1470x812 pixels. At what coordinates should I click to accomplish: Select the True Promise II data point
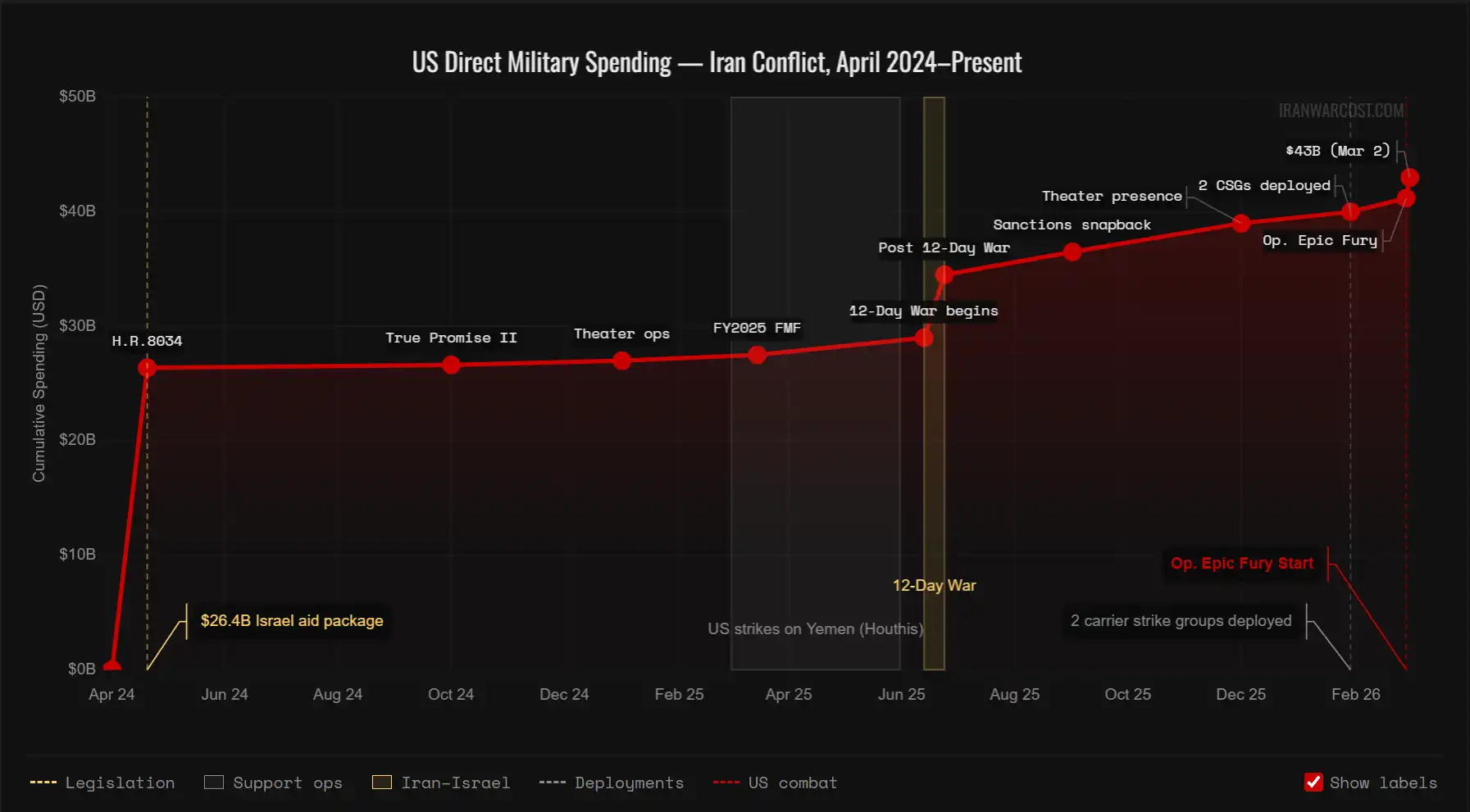tap(451, 365)
